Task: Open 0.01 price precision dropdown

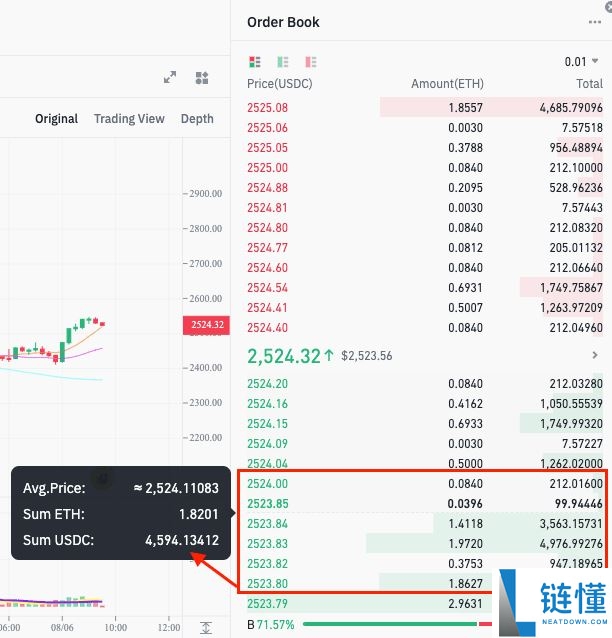Action: coord(581,62)
